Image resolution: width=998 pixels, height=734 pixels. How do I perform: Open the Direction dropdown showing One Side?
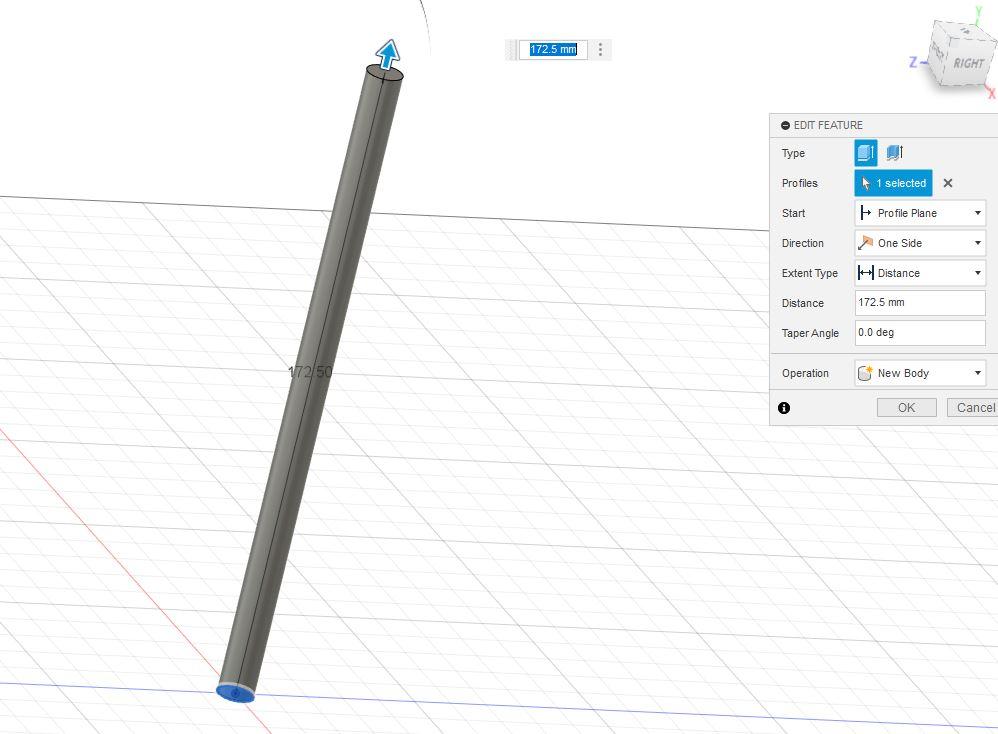[x=920, y=243]
